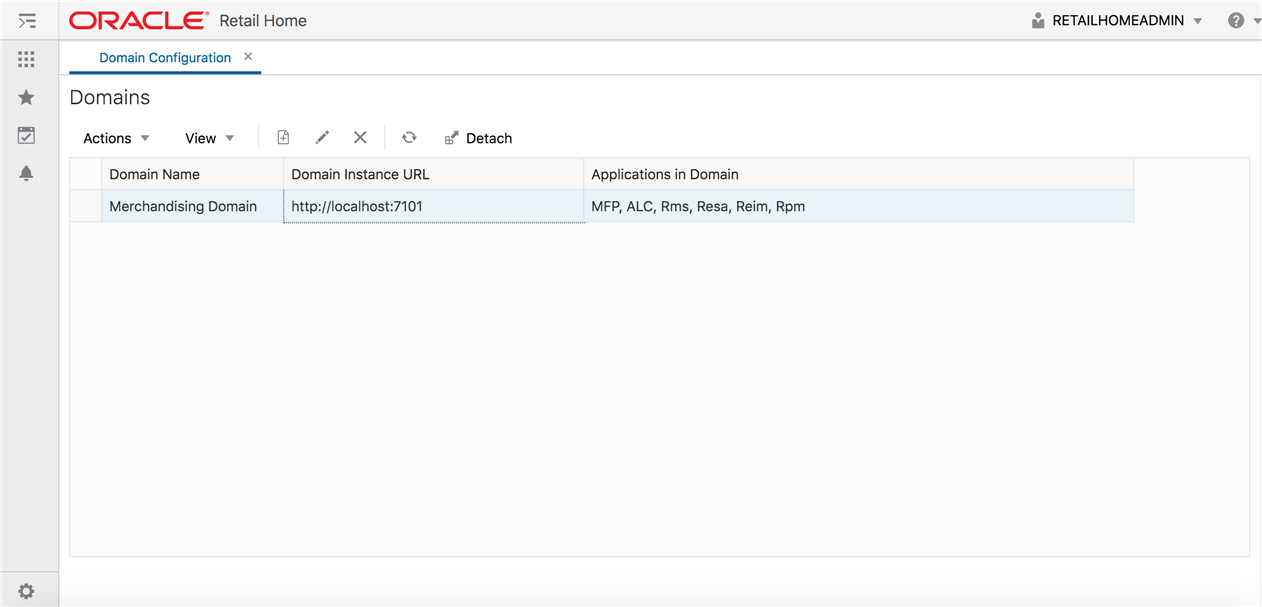Click the user profile person icon
The image size is (1262, 607).
(1038, 20)
